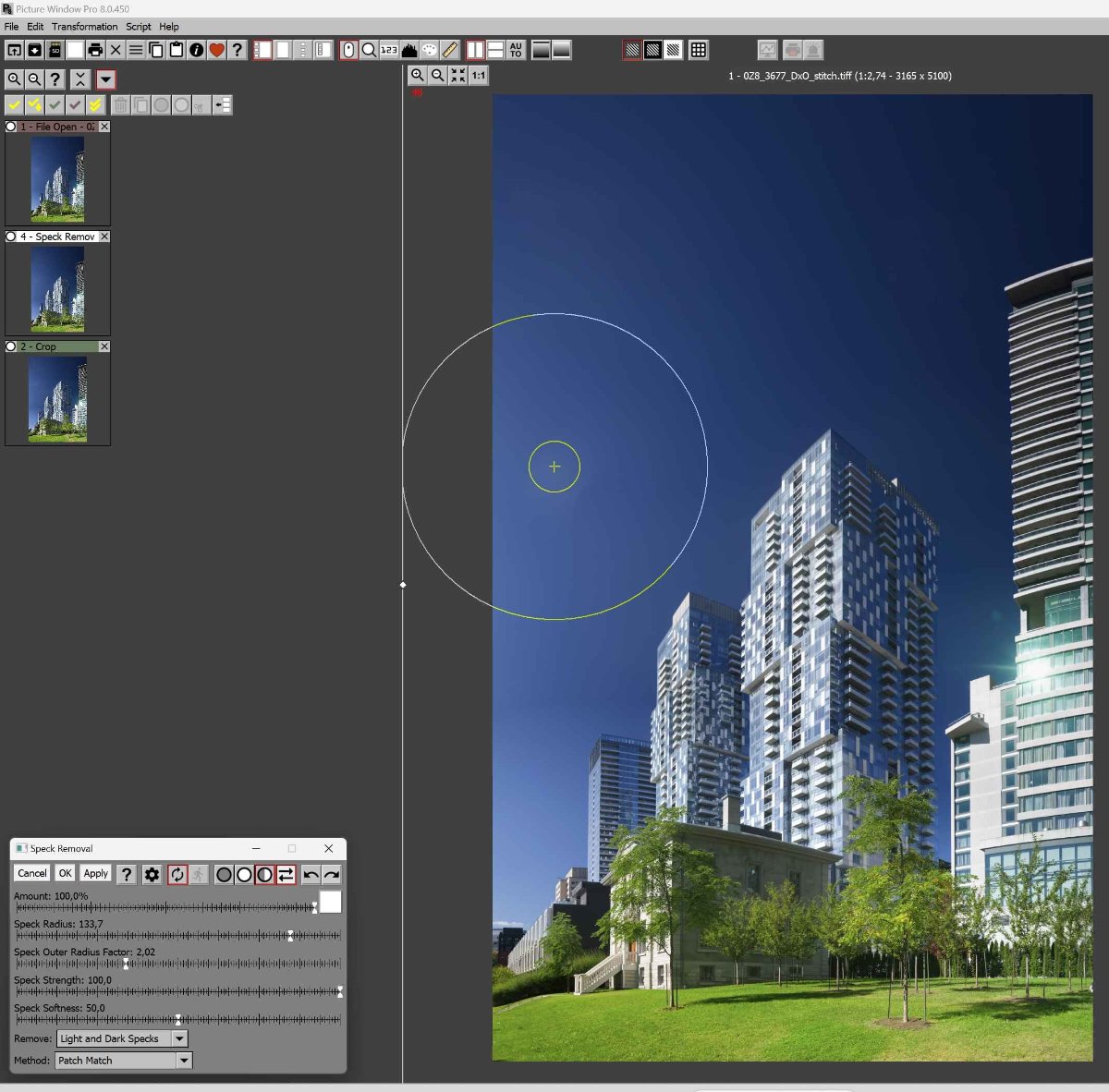
Task: Select the ruler measurement tool icon
Action: tap(450, 50)
